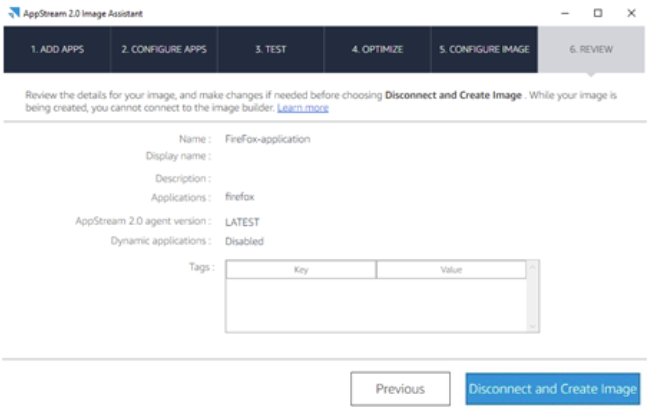
Task: Click the Key column header in Tags
Action: click(301, 270)
